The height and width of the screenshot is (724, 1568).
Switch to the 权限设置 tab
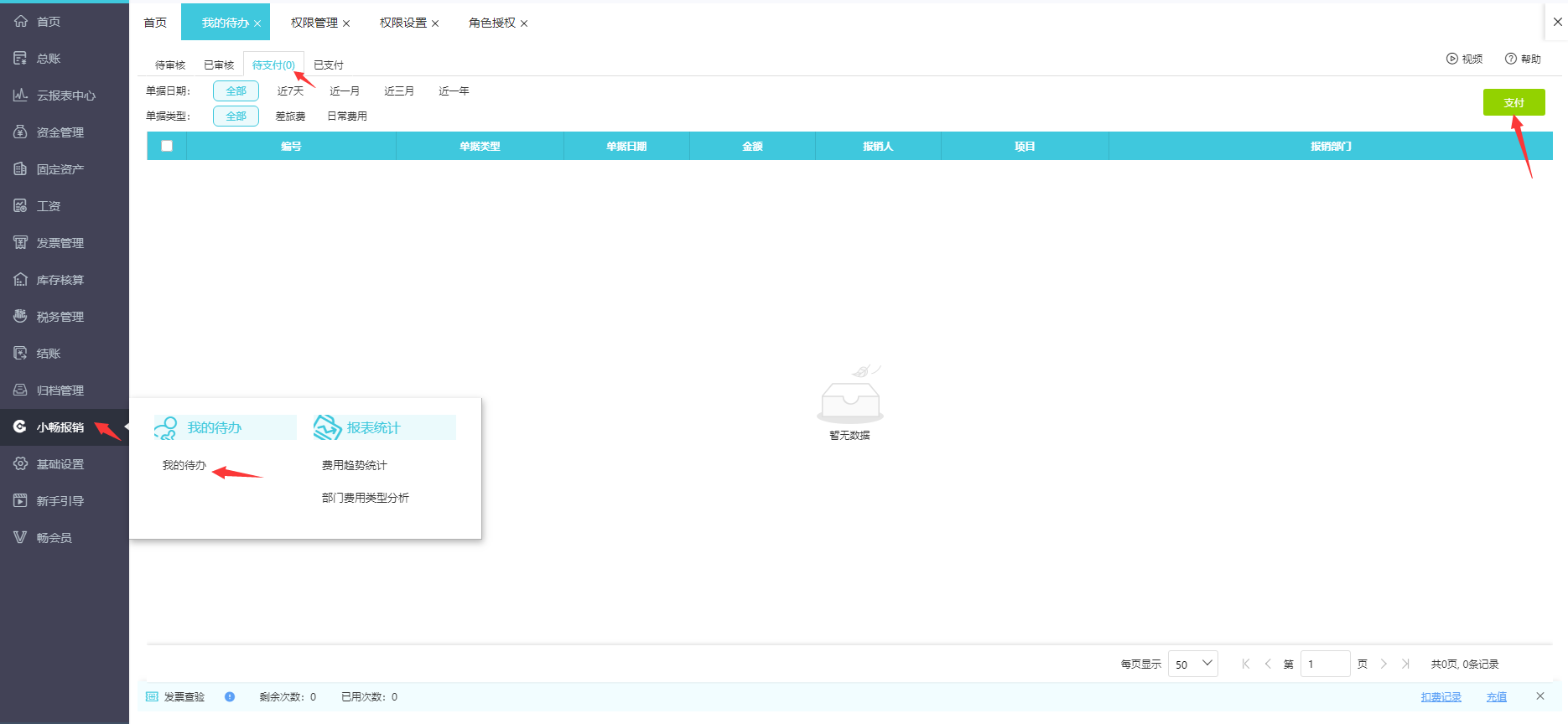(x=403, y=23)
